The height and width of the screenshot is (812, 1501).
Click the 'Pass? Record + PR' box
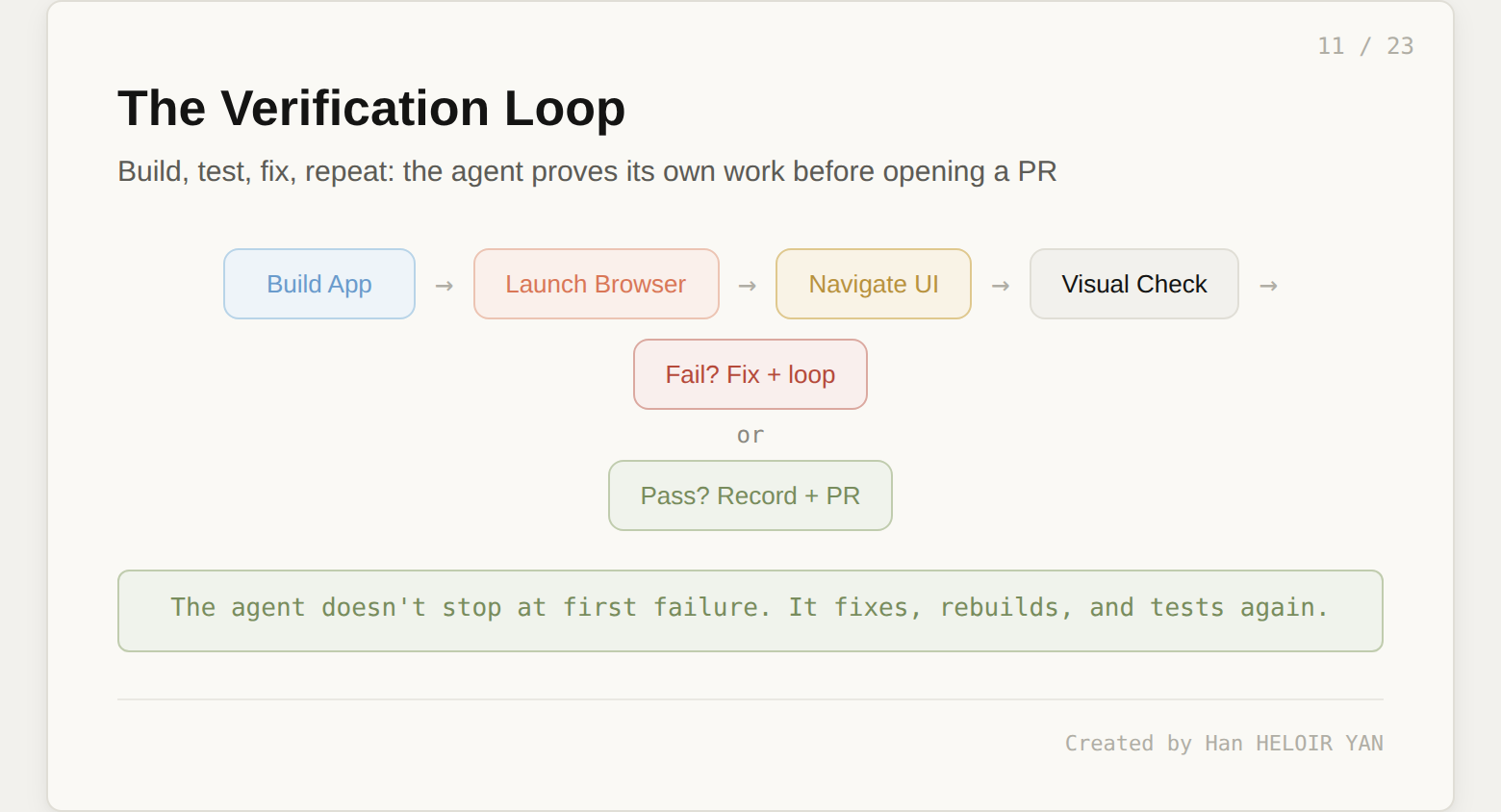pos(750,495)
